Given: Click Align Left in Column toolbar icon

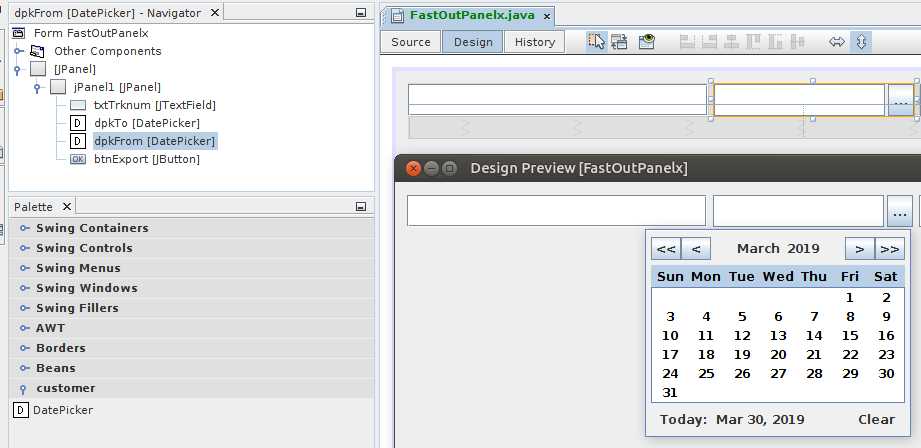Looking at the screenshot, I should tap(687, 42).
